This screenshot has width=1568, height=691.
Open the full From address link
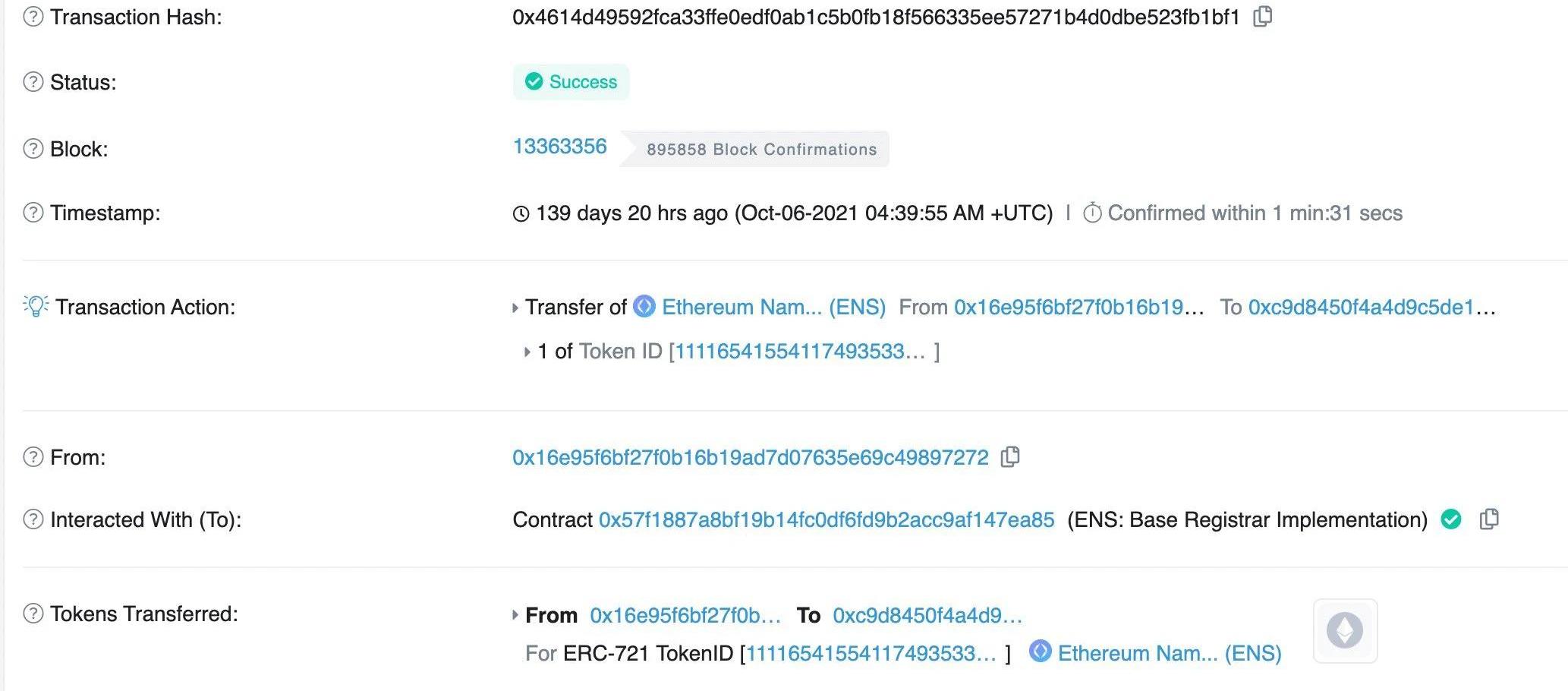tap(750, 457)
